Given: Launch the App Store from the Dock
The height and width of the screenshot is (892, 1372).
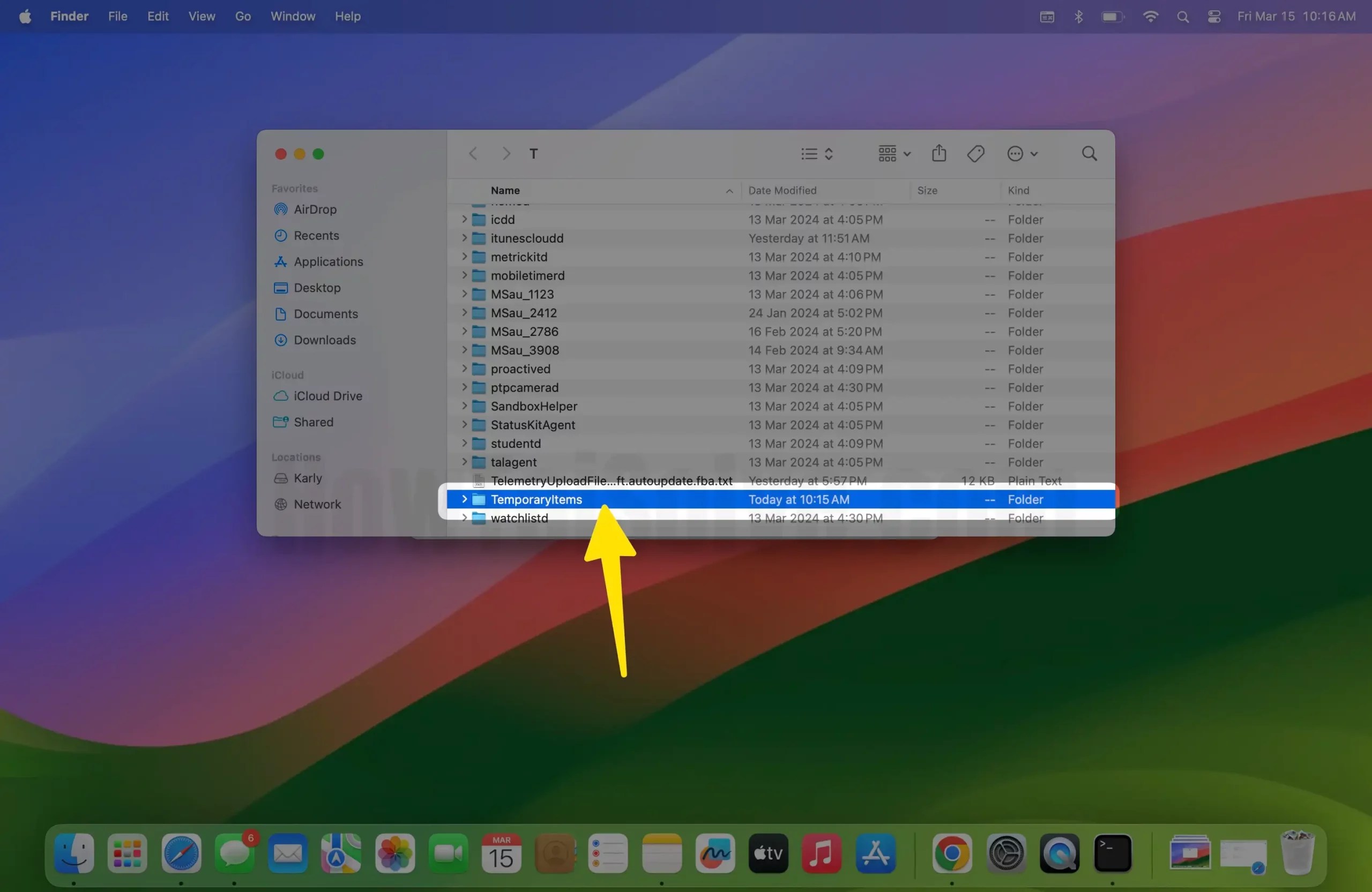Looking at the screenshot, I should tap(875, 853).
